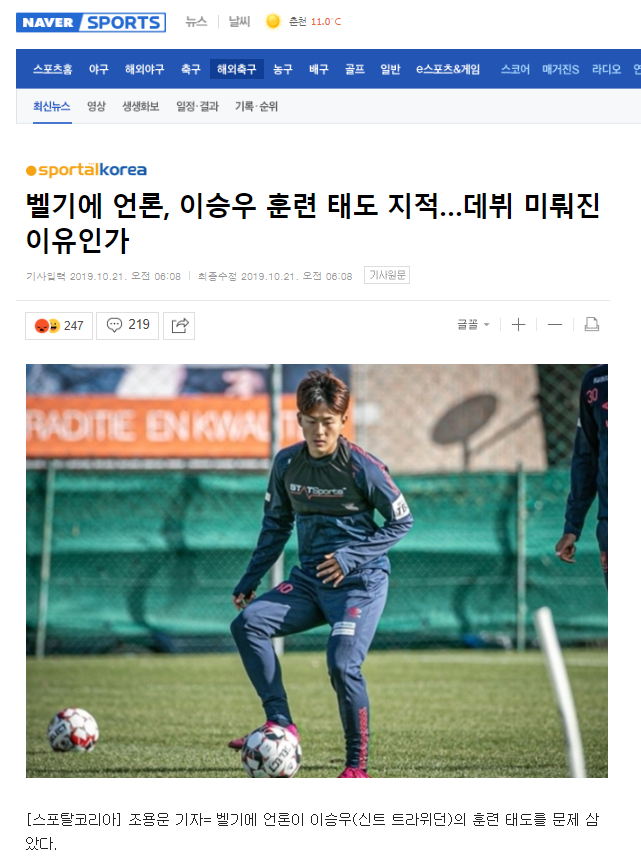The width and height of the screenshot is (641, 860).
Task: Switch to the 영상 tab
Action: 97,106
